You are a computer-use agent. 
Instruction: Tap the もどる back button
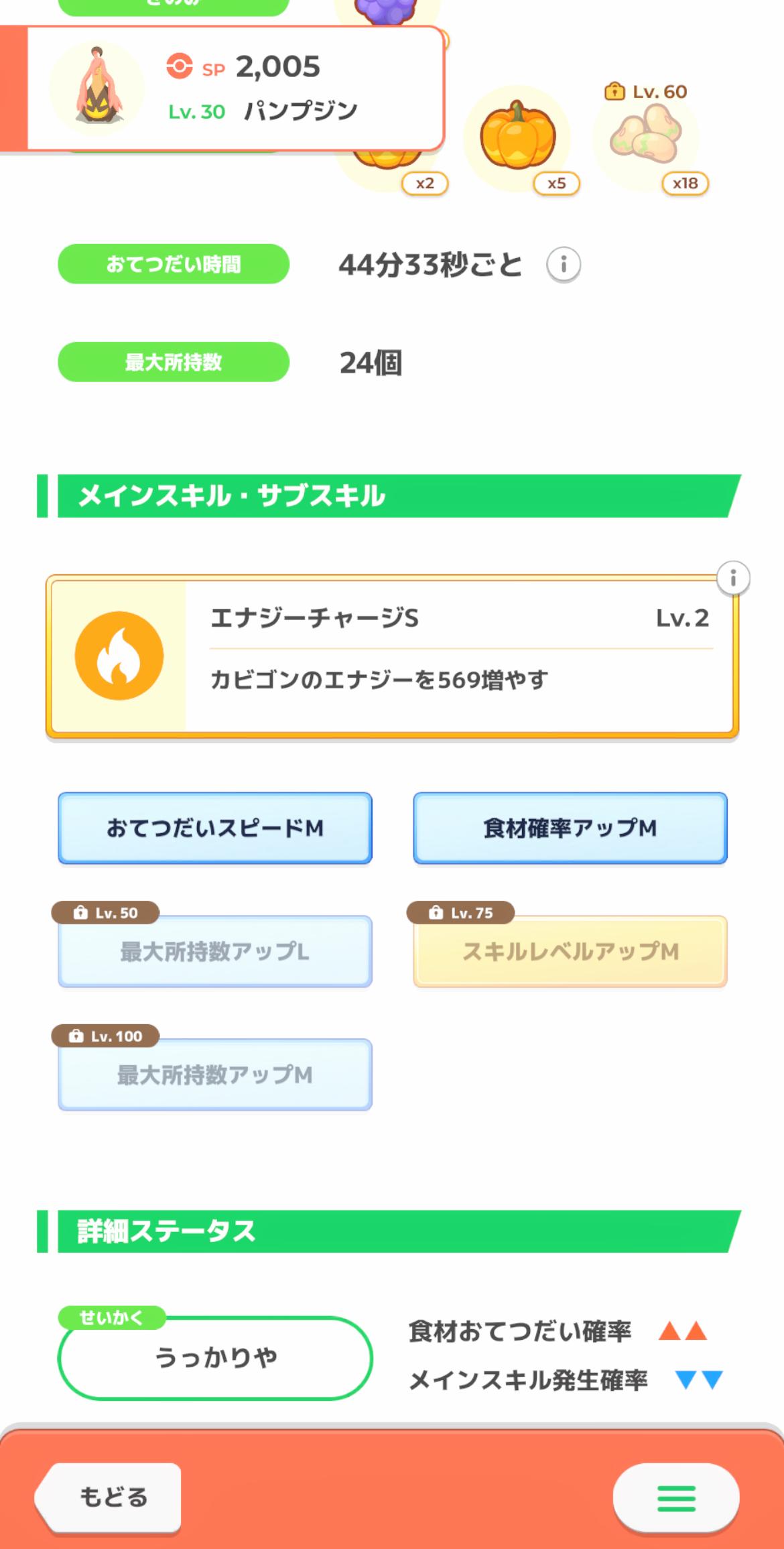pos(109,1497)
